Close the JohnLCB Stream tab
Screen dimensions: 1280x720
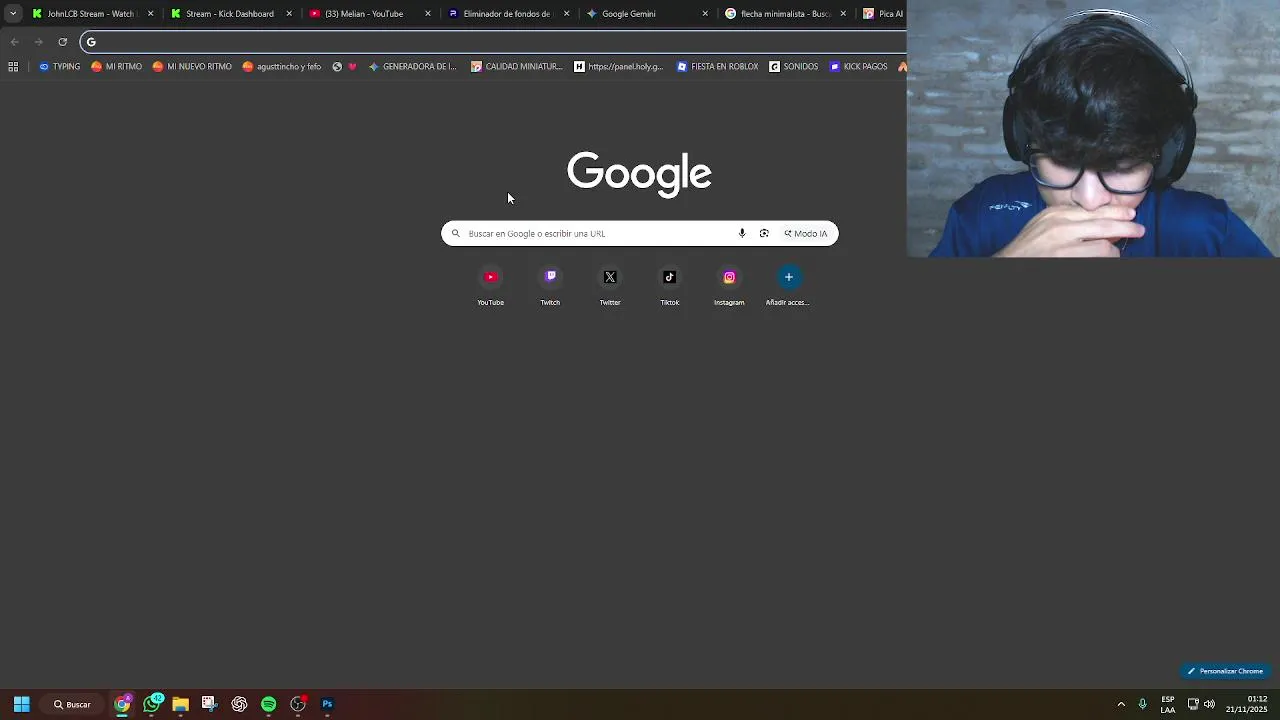(x=151, y=14)
